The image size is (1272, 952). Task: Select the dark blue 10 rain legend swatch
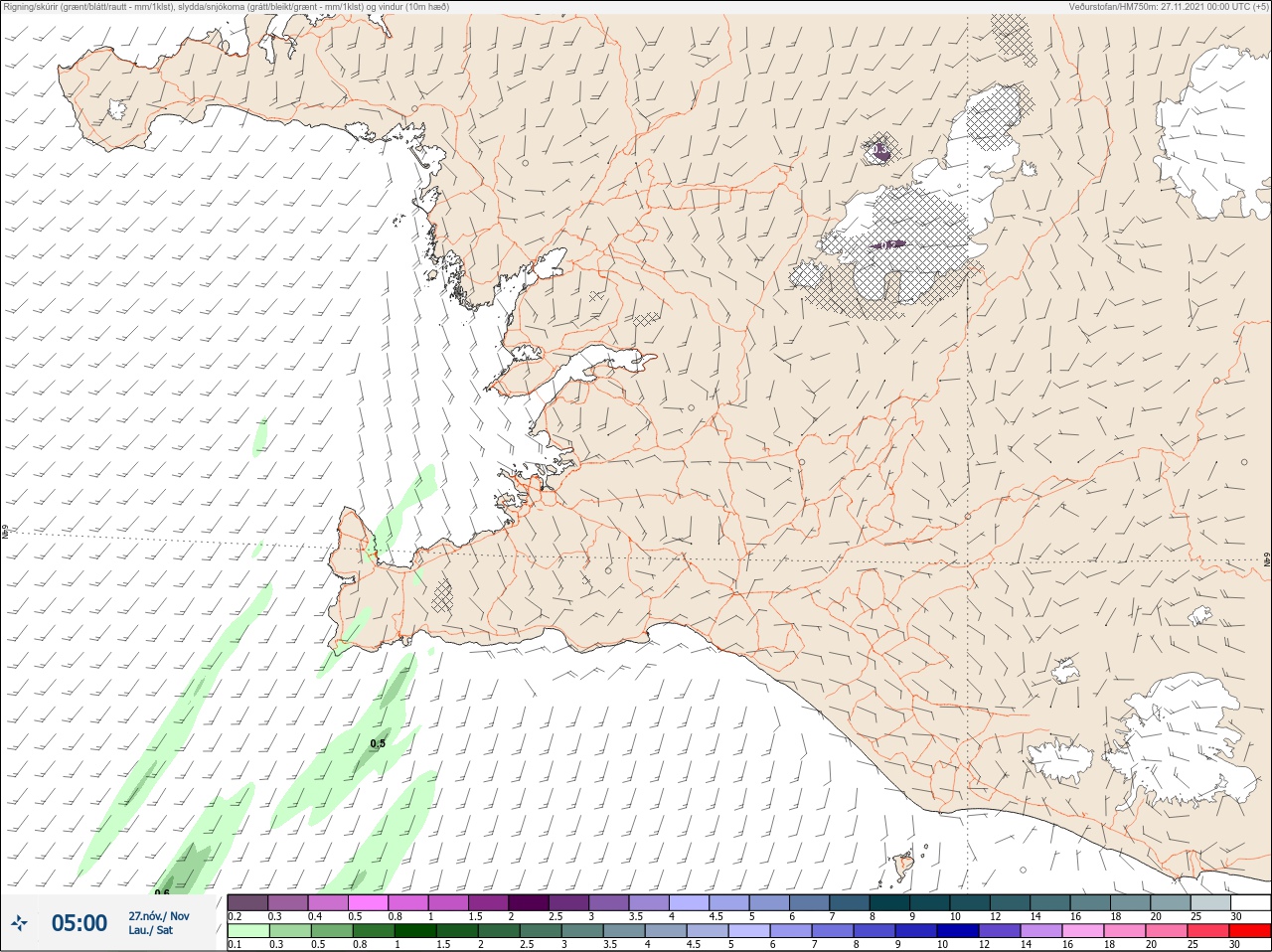(958, 931)
